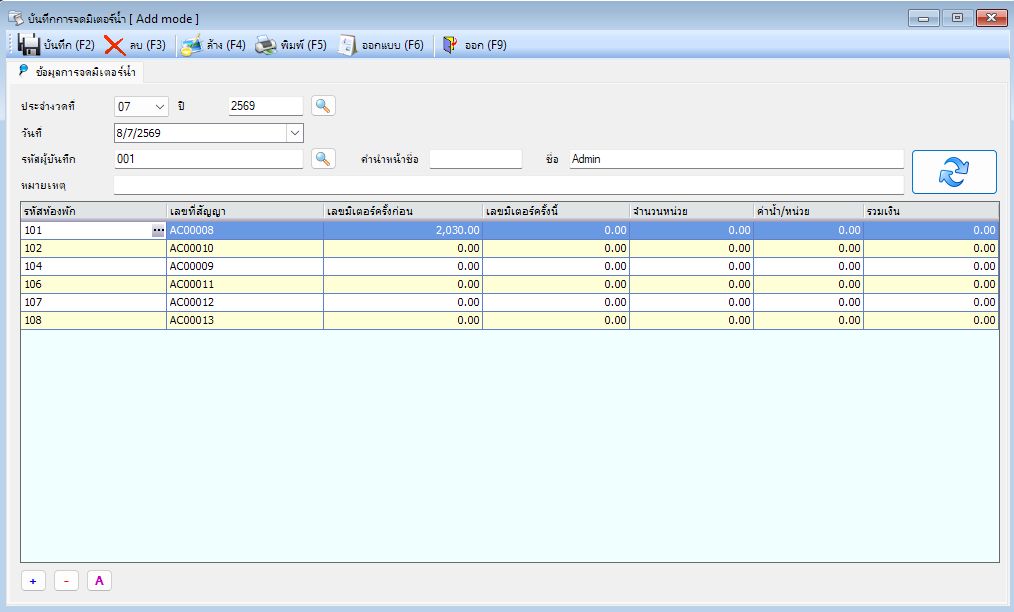1014x612 pixels.
Task: Expand the period 07 dropdown
Action: tap(160, 107)
